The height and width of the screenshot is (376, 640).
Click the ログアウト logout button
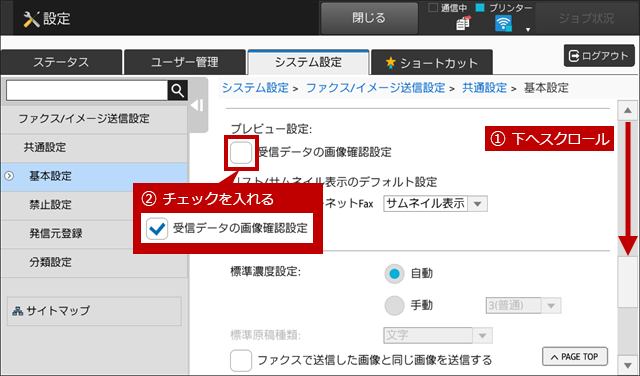(599, 56)
